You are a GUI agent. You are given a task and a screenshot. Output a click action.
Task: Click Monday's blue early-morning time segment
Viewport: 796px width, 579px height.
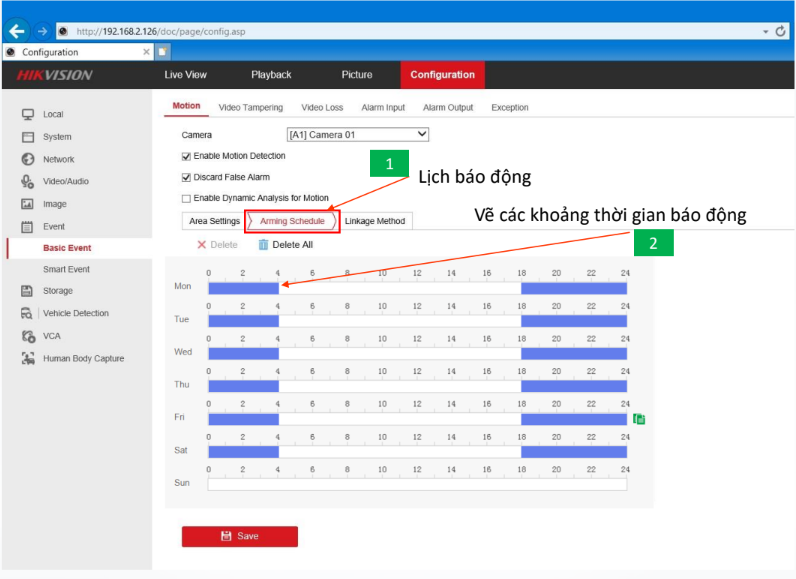click(x=243, y=288)
